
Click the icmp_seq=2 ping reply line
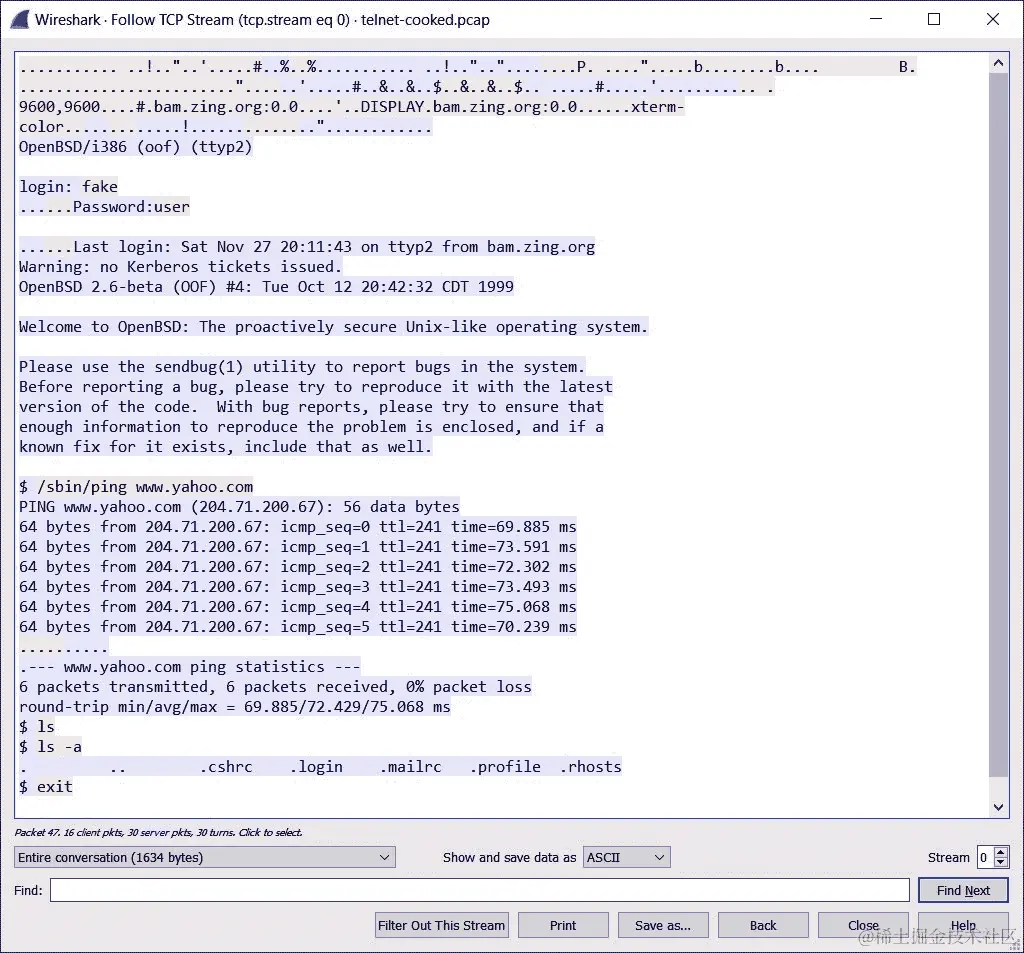[298, 567]
